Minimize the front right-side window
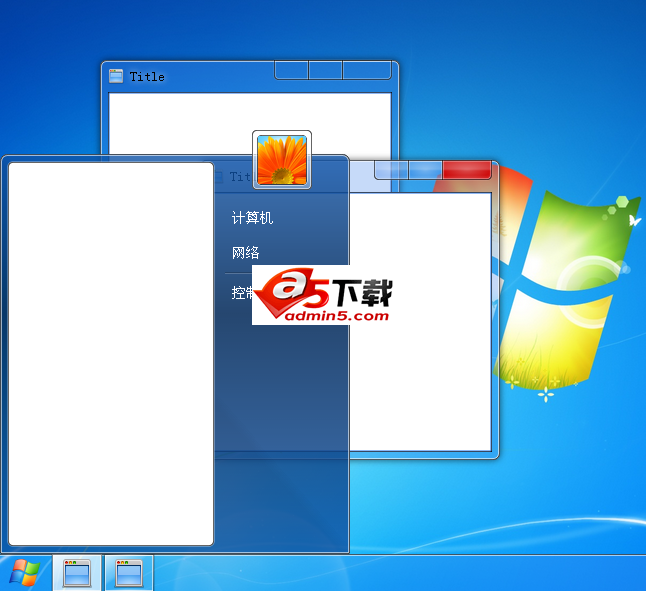646x591 pixels. (391, 170)
